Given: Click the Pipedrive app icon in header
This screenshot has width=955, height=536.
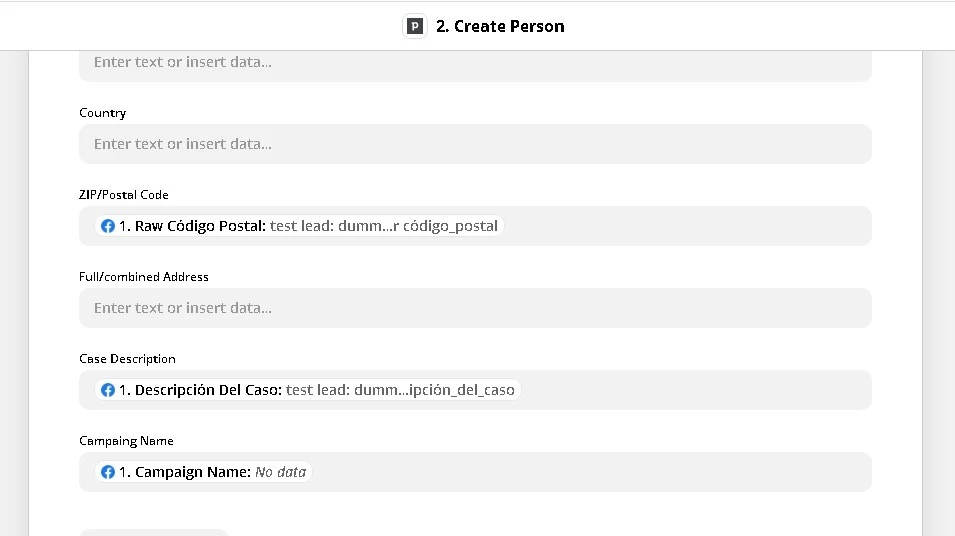Looking at the screenshot, I should (x=414, y=27).
